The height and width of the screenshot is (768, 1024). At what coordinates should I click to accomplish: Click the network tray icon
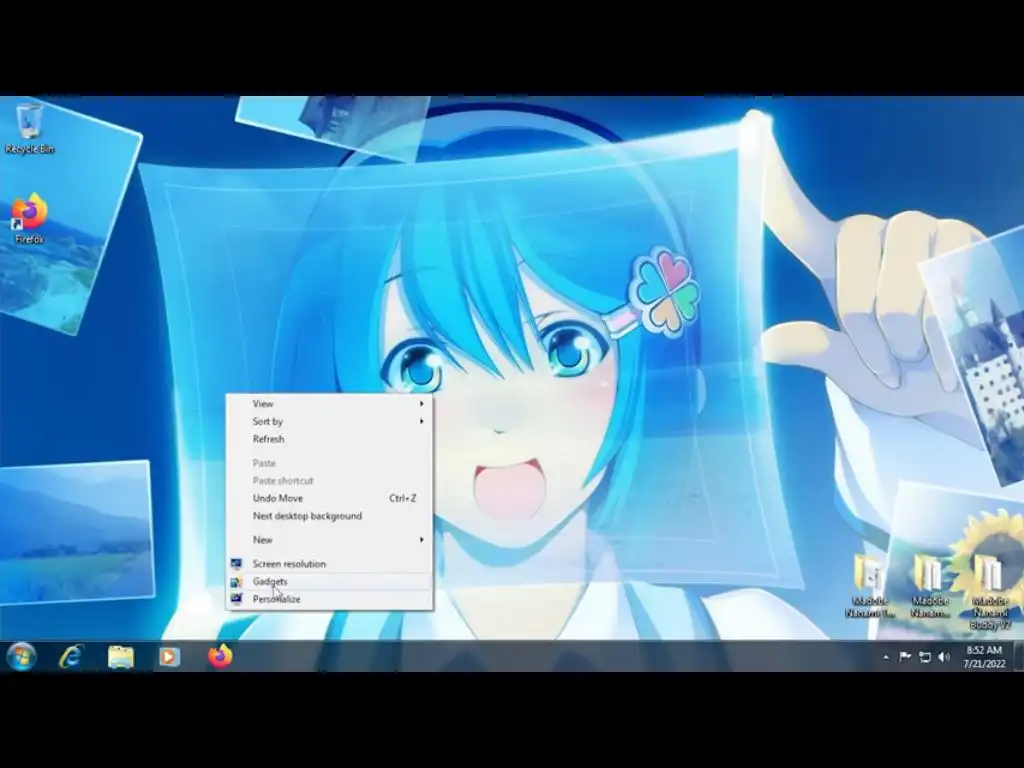tap(925, 657)
